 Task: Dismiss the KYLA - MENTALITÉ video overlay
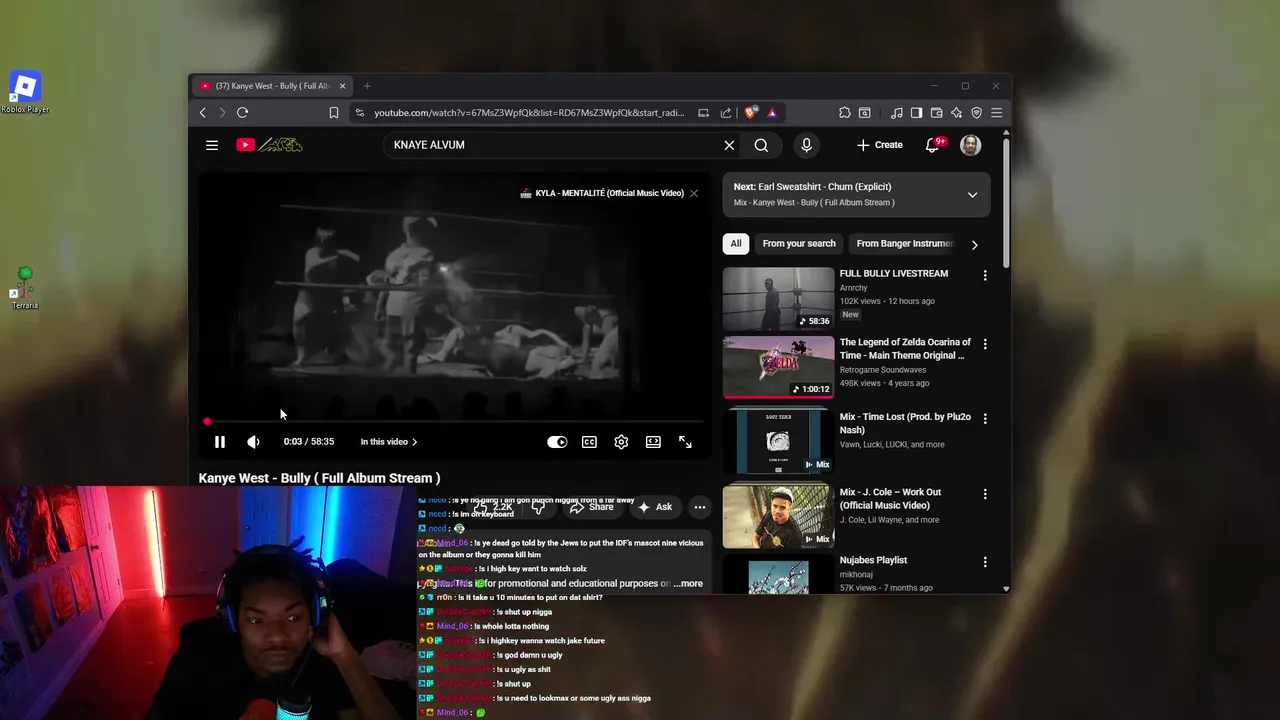coord(693,193)
